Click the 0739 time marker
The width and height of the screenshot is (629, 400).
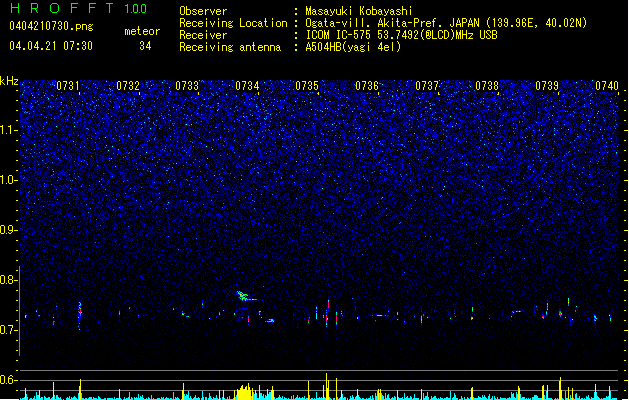click(547, 86)
